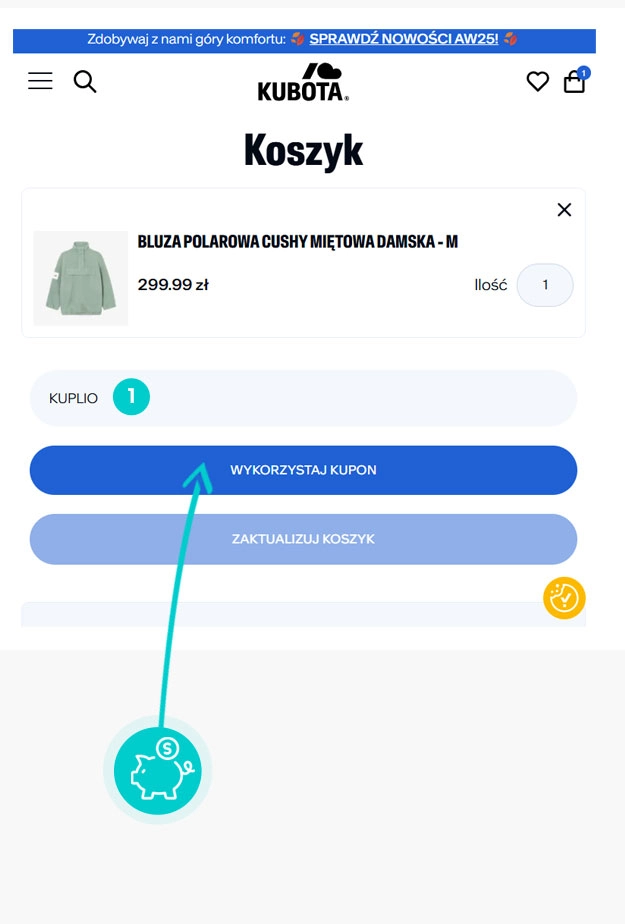625x924 pixels.
Task: Open the yellow loyalty coin widget
Action: click(x=564, y=598)
